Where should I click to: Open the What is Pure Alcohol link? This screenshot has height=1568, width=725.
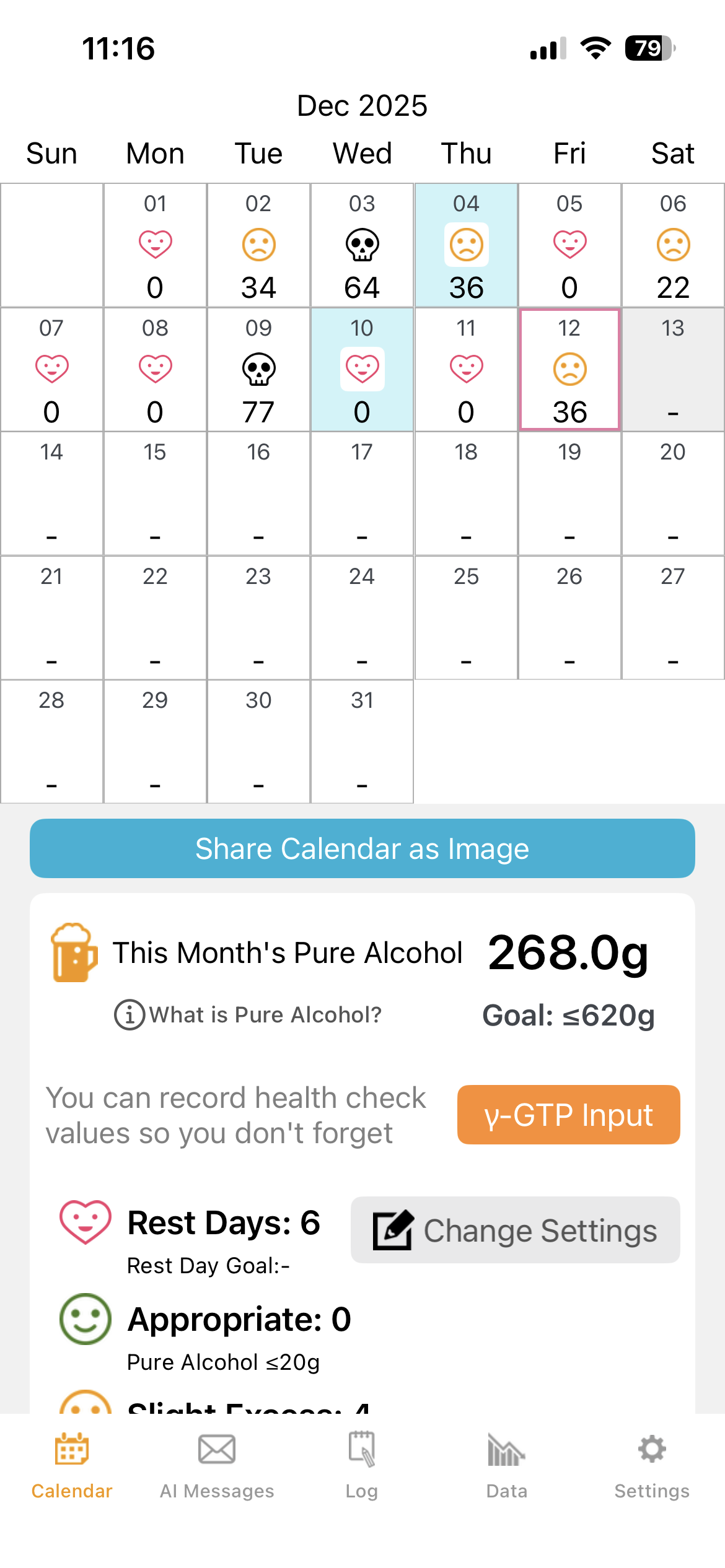[265, 1015]
